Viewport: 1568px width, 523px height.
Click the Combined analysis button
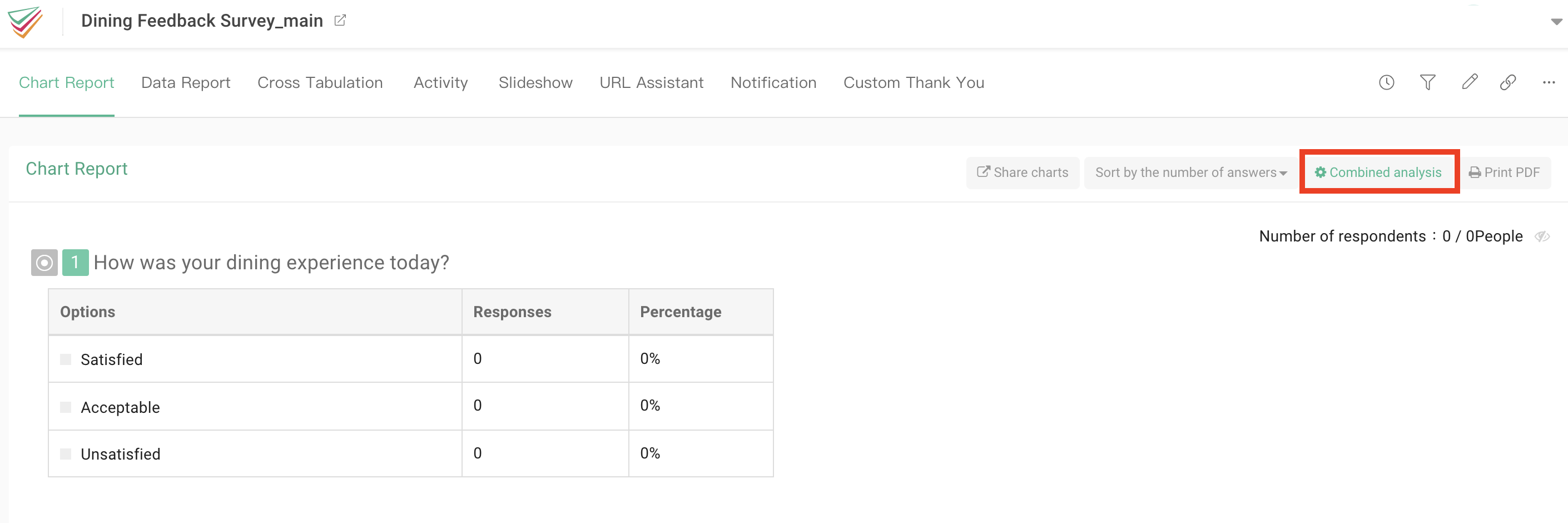[1379, 172]
